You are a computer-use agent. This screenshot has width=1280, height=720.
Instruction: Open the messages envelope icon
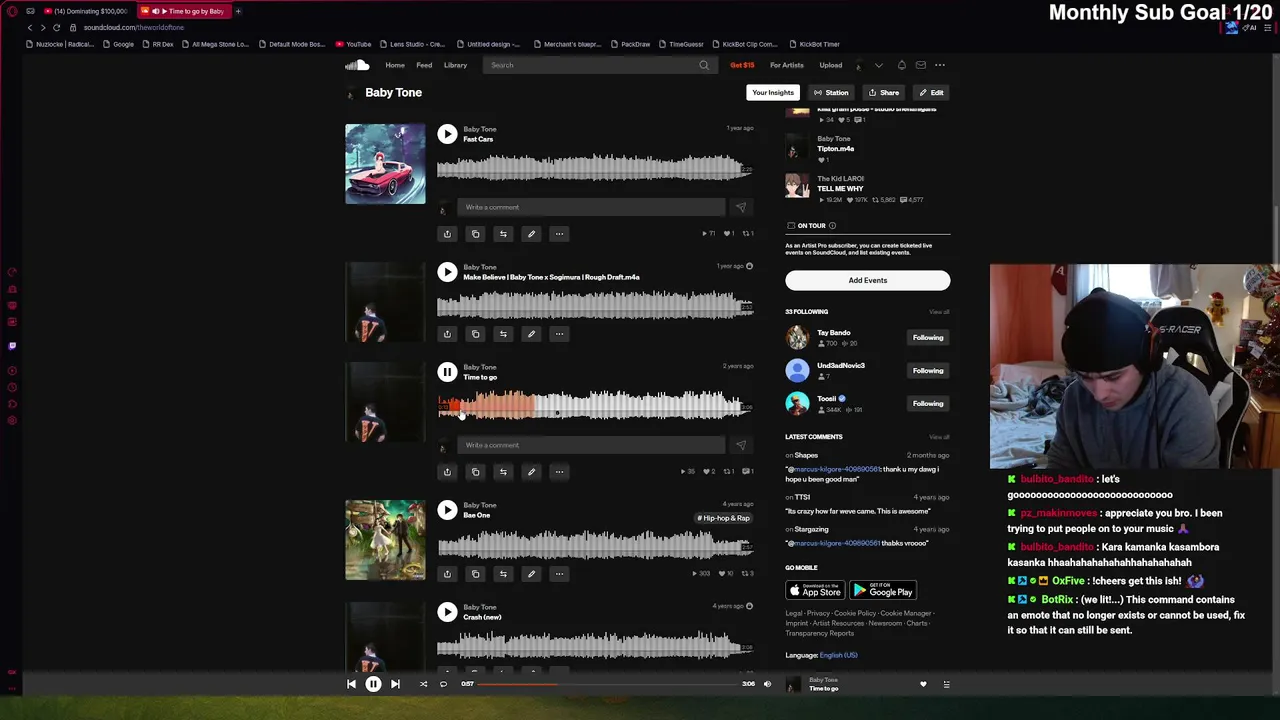point(921,65)
